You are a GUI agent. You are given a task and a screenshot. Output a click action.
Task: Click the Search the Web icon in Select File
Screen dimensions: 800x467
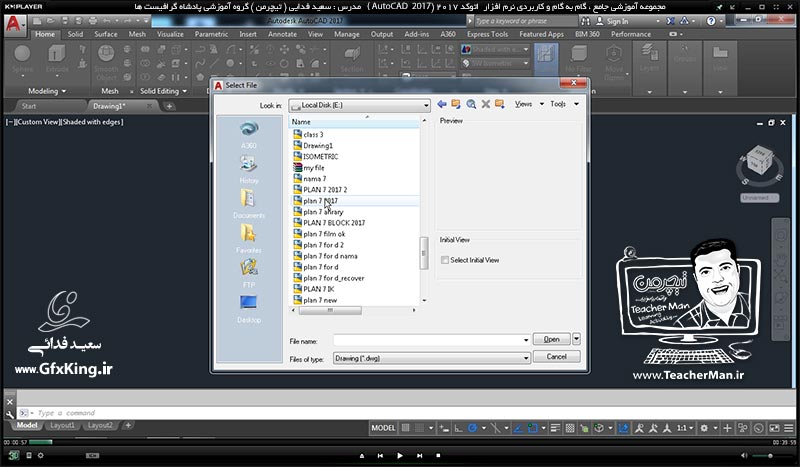coord(471,104)
